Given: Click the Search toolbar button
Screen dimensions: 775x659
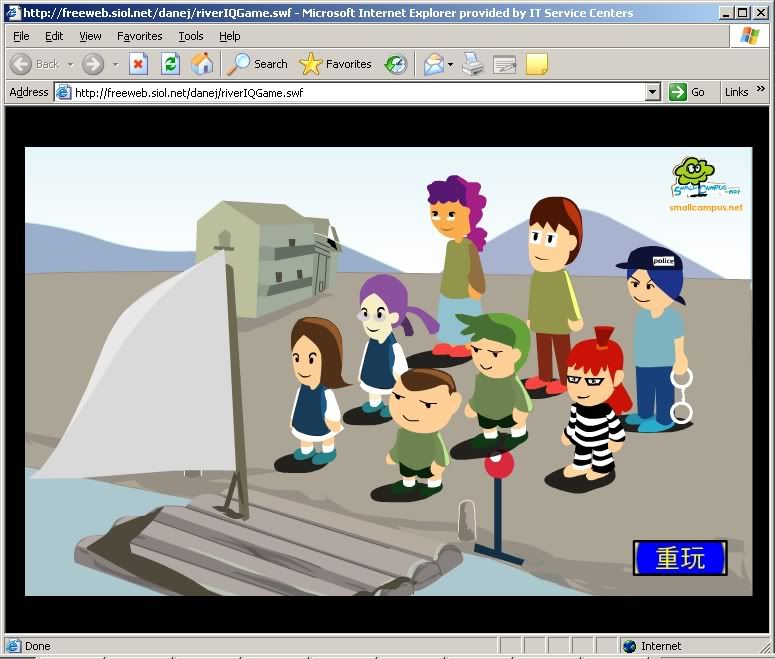Looking at the screenshot, I should click(x=258, y=64).
